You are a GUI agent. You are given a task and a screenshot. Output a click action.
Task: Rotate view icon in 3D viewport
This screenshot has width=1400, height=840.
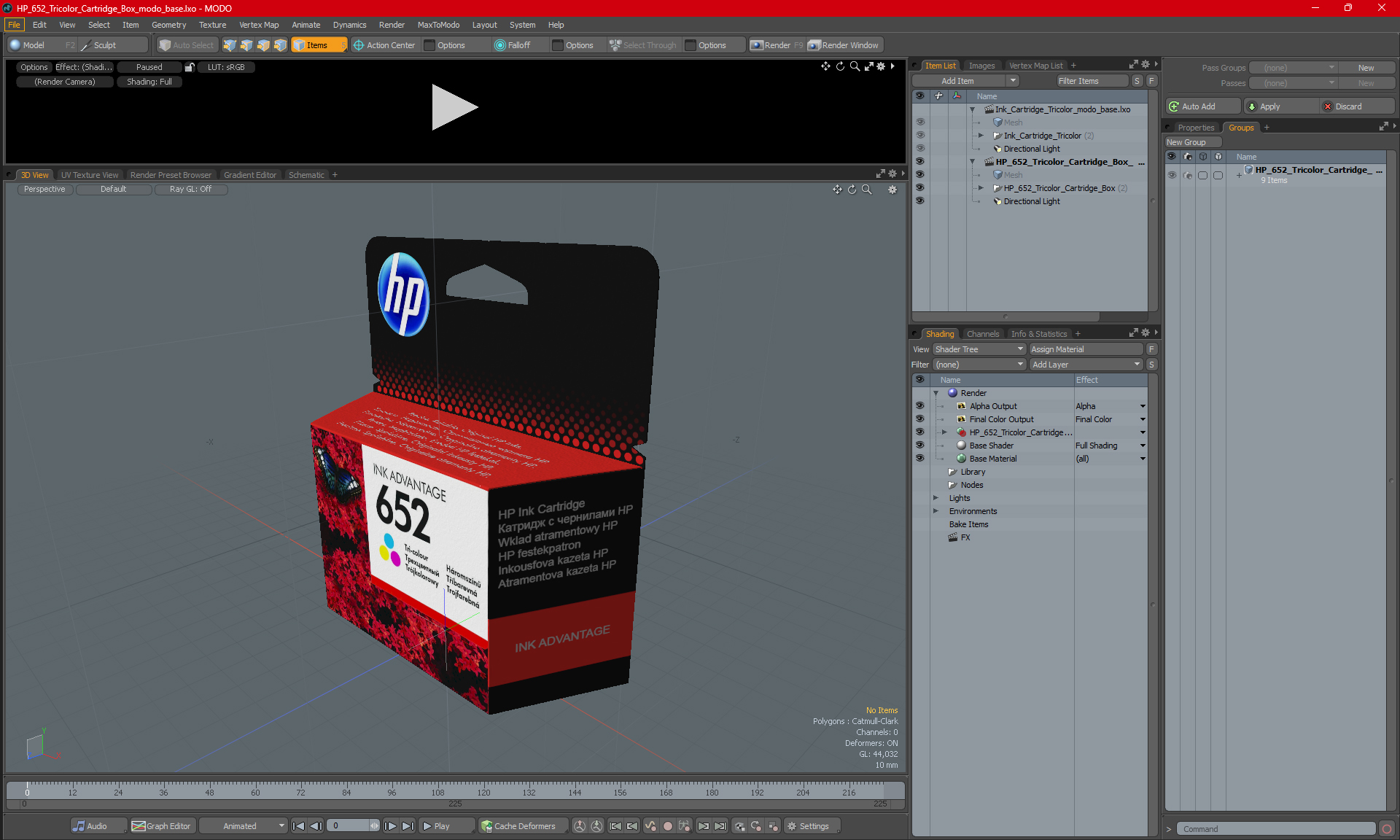tap(852, 190)
